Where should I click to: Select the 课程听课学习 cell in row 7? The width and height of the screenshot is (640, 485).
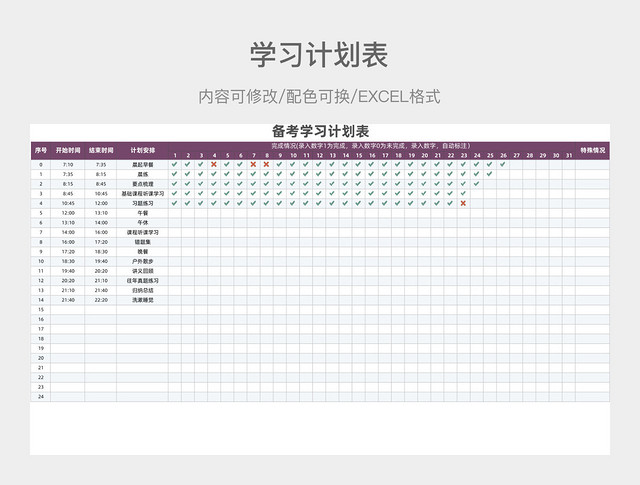pyautogui.click(x=142, y=232)
